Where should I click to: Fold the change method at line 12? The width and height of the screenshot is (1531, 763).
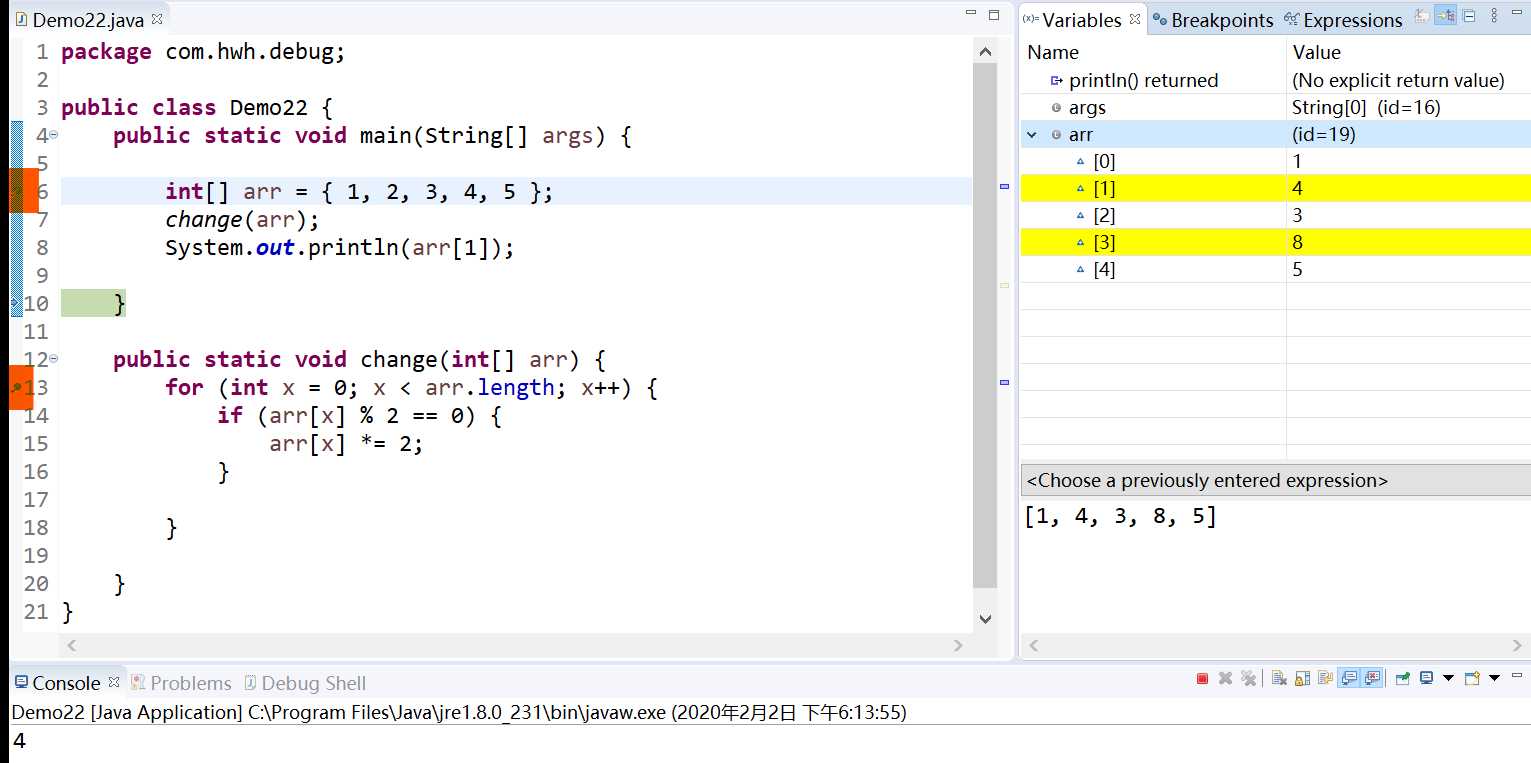click(53, 358)
